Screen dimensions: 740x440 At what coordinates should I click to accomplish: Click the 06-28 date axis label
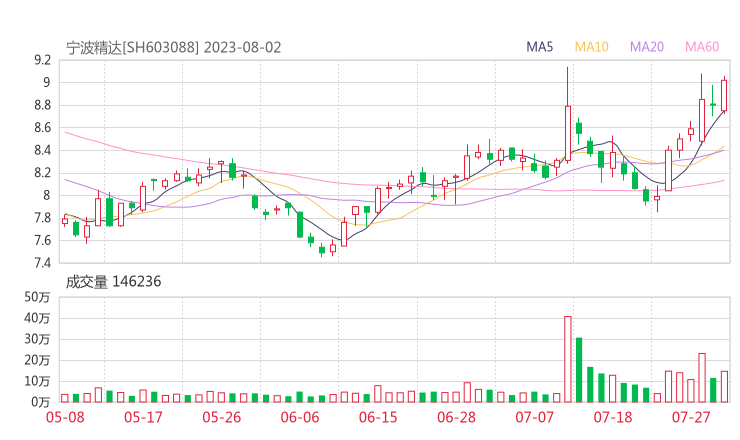point(456,417)
